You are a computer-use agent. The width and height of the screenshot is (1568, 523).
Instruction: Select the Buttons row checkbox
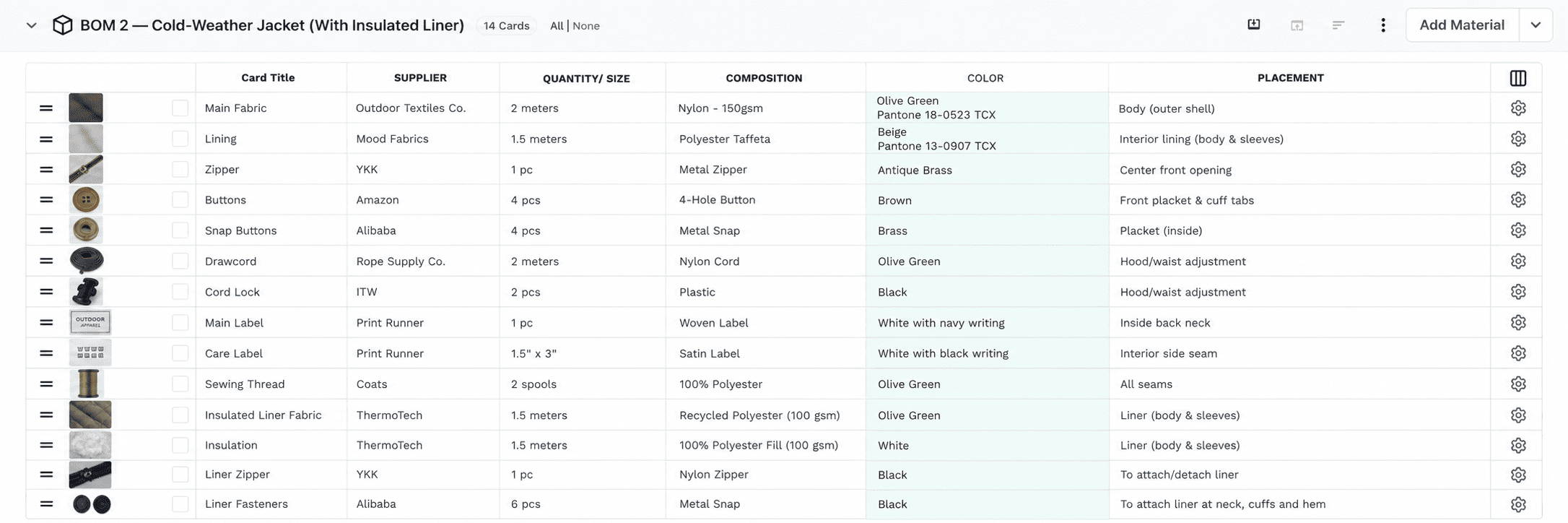tap(180, 200)
